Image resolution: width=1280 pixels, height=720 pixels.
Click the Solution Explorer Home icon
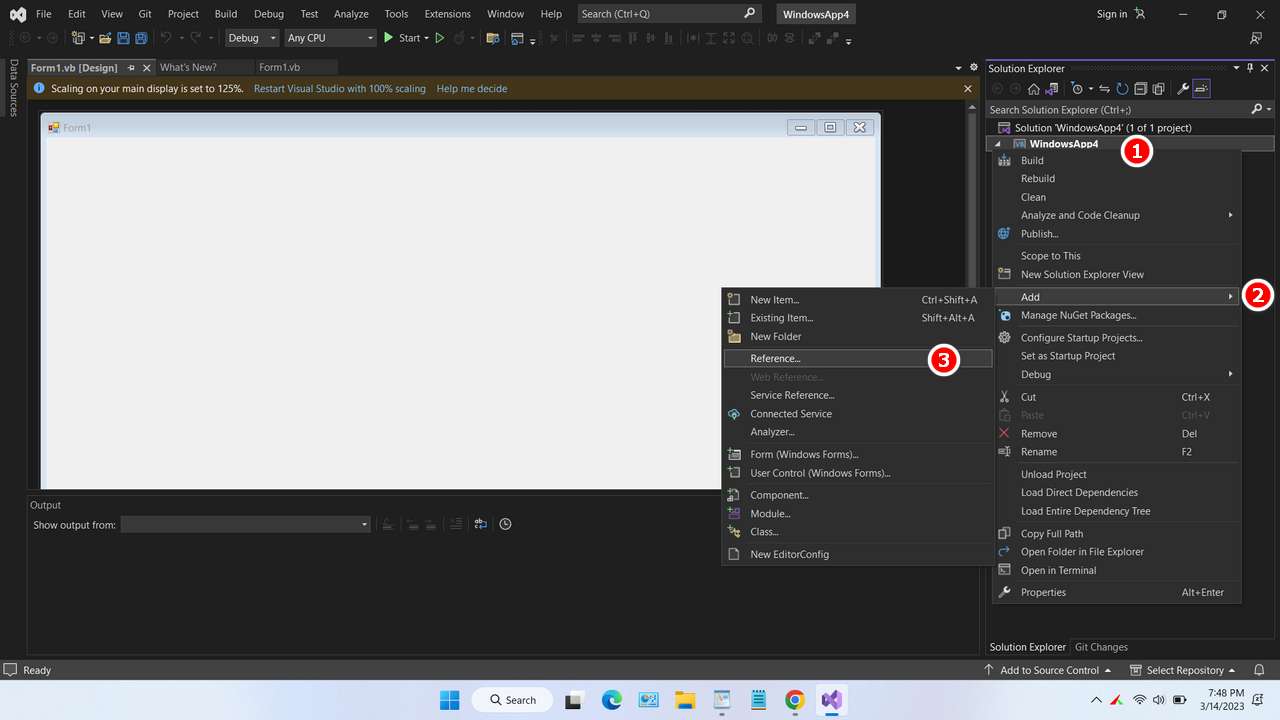(1033, 89)
